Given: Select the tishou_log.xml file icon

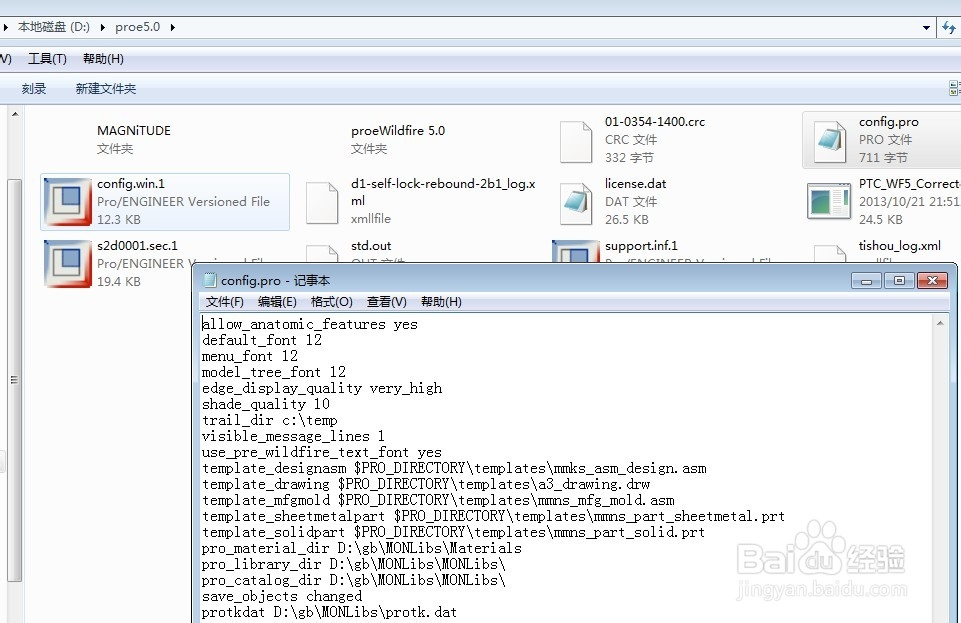Looking at the screenshot, I should (x=830, y=254).
